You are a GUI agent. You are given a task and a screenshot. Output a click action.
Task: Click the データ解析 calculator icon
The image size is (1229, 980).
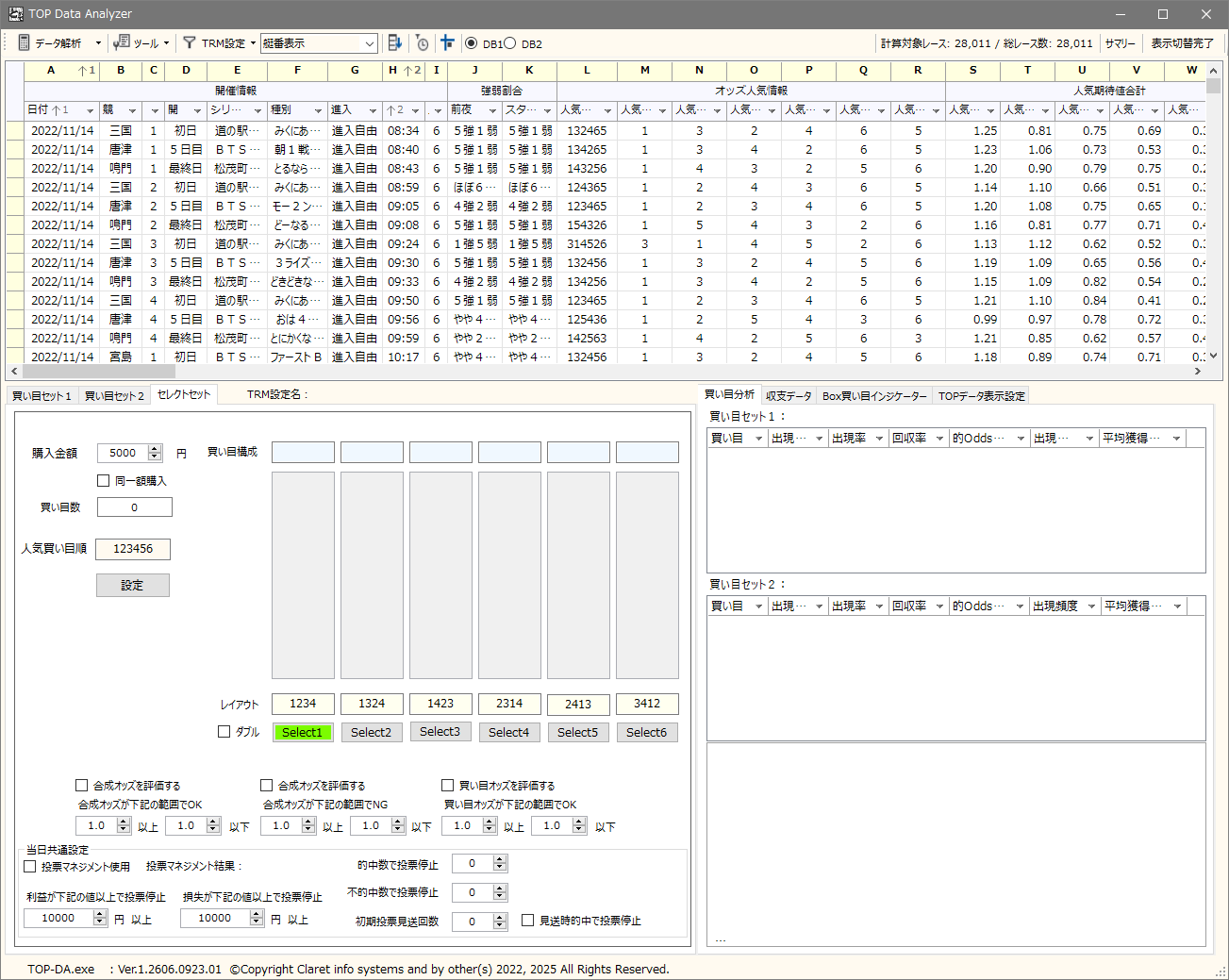click(25, 43)
